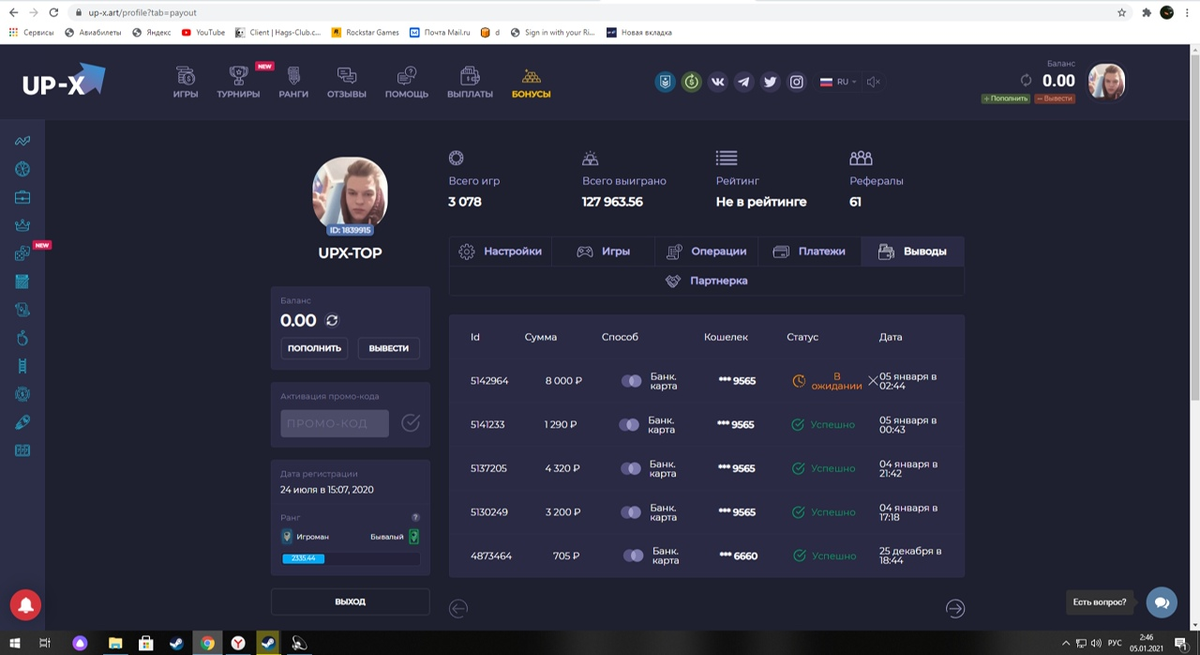1200x655 pixels.
Task: Select withdrawal ID 5141233
Action: tap(488, 424)
